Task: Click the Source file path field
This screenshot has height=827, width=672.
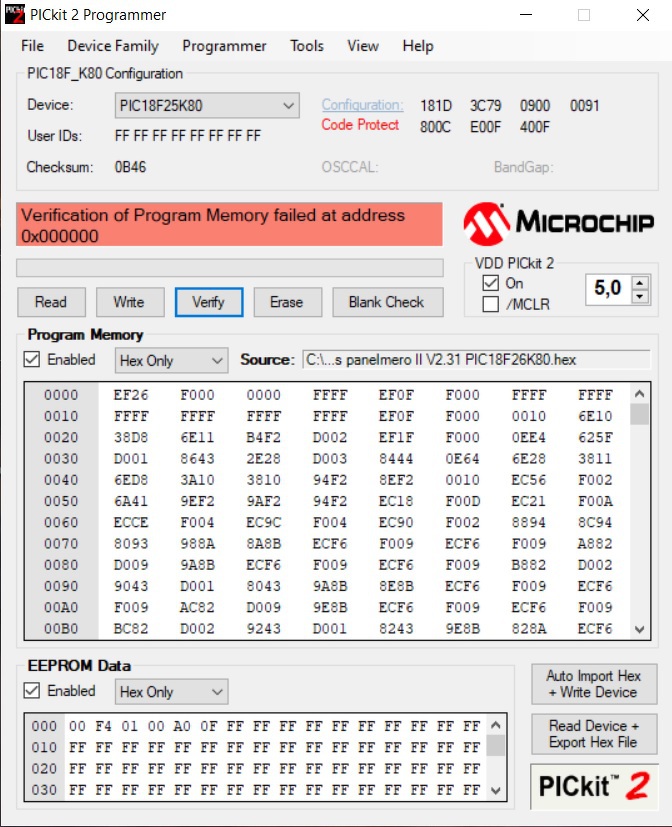Action: [477, 360]
